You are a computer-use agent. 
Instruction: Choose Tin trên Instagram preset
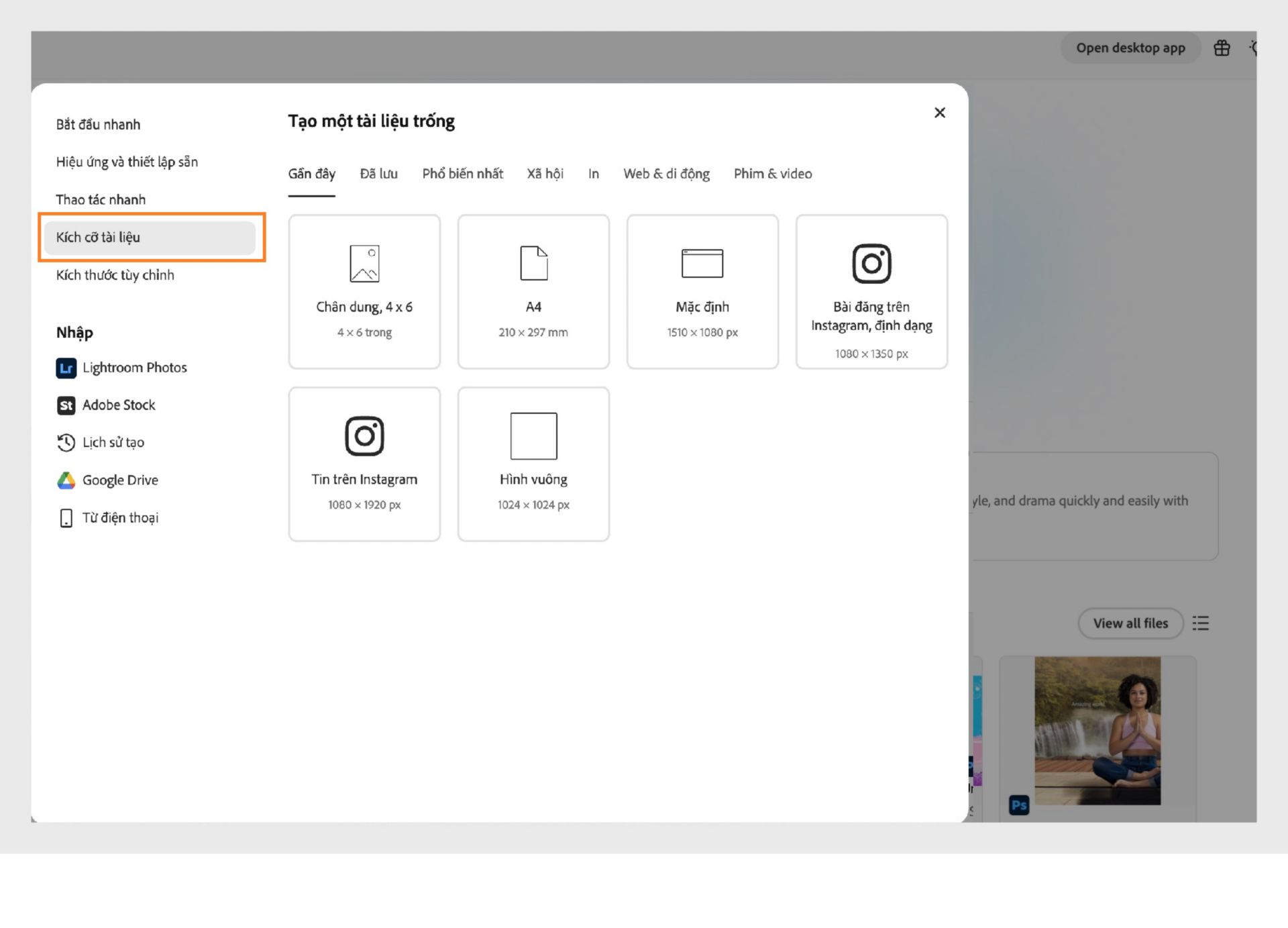(364, 464)
